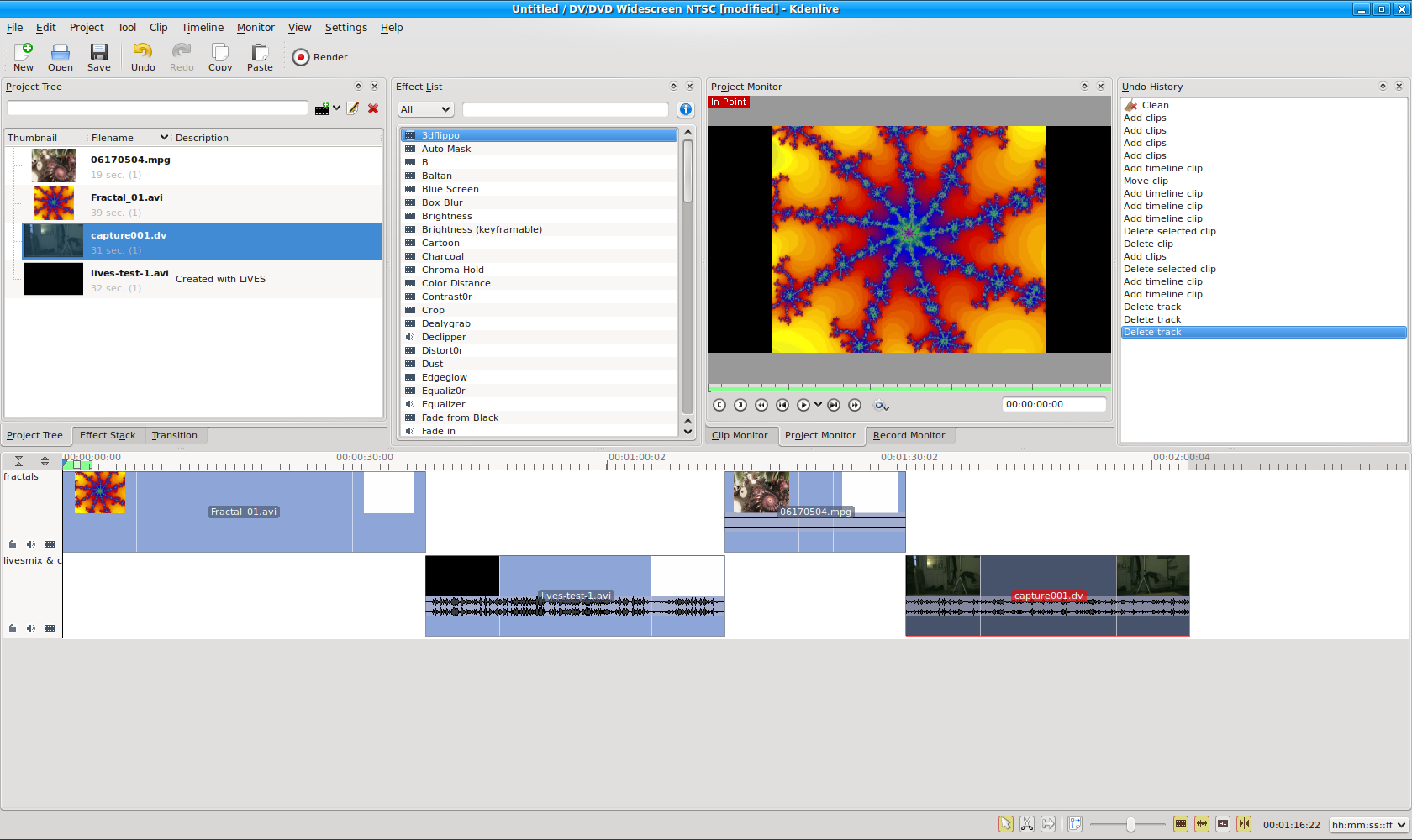Click the Effect List scroll down arrow
Screen dimensions: 1412x840
click(x=688, y=432)
